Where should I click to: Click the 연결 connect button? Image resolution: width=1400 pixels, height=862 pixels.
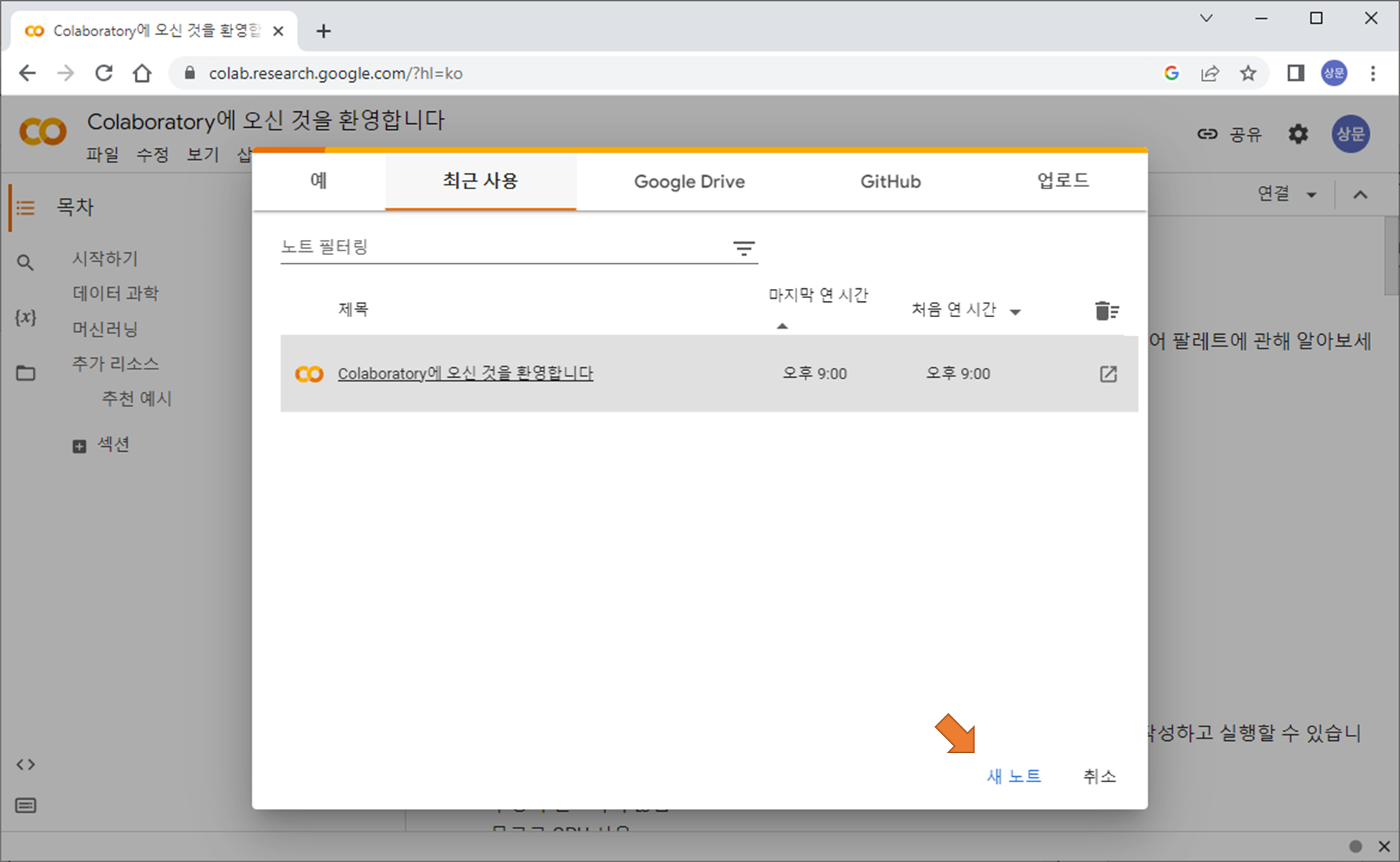(1274, 194)
